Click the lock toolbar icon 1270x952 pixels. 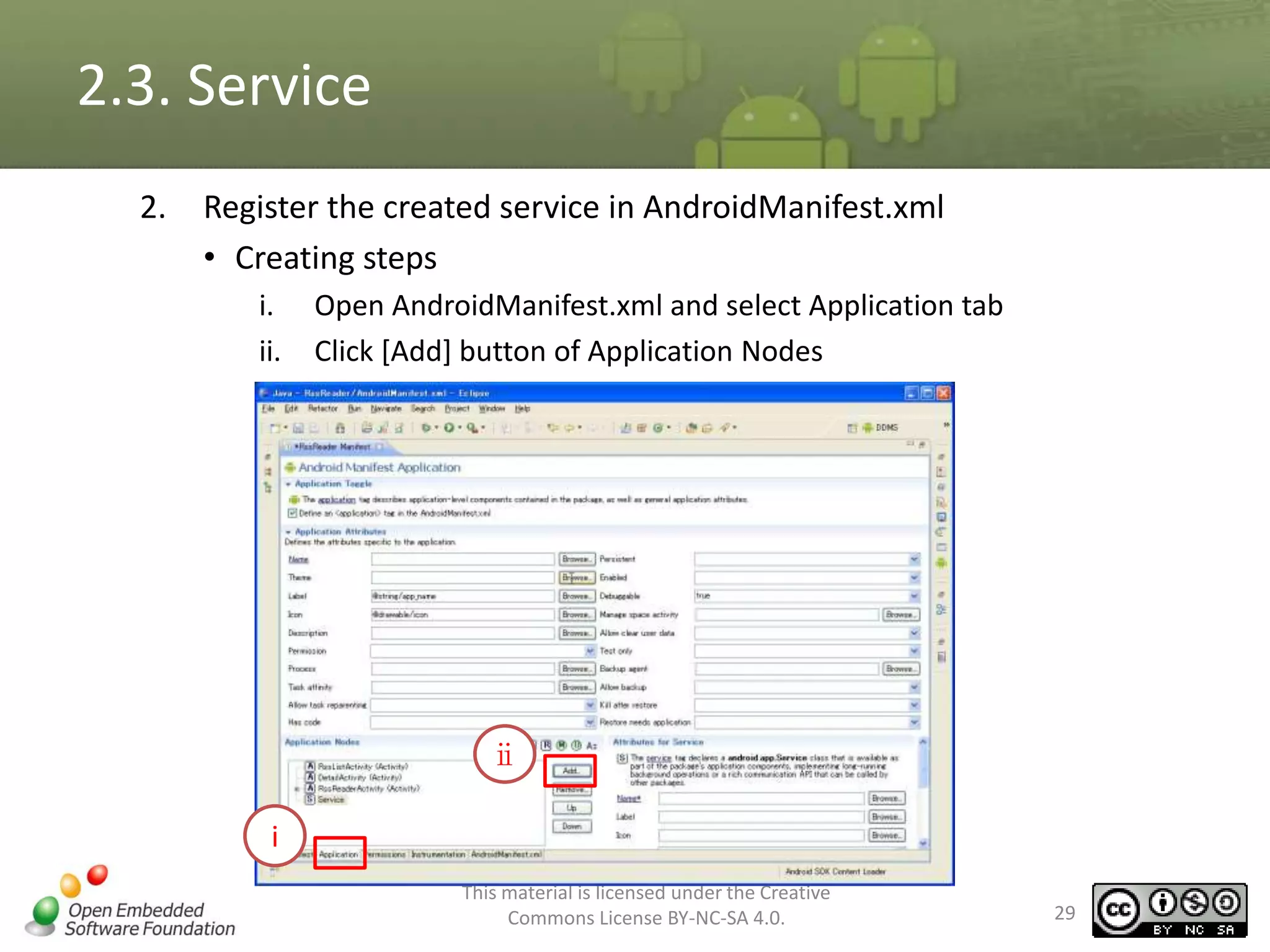[x=340, y=428]
